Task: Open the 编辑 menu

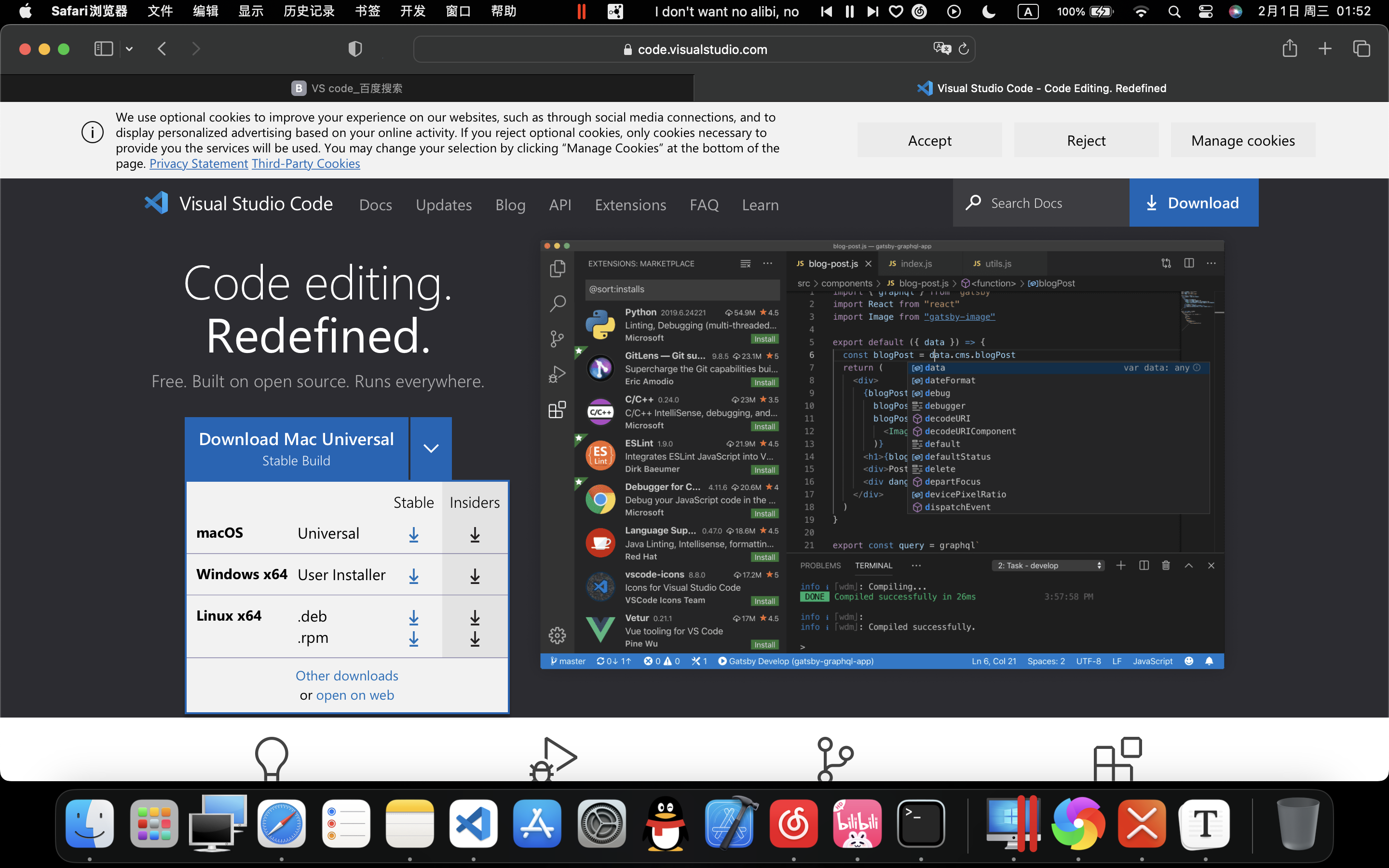Action: (205, 12)
